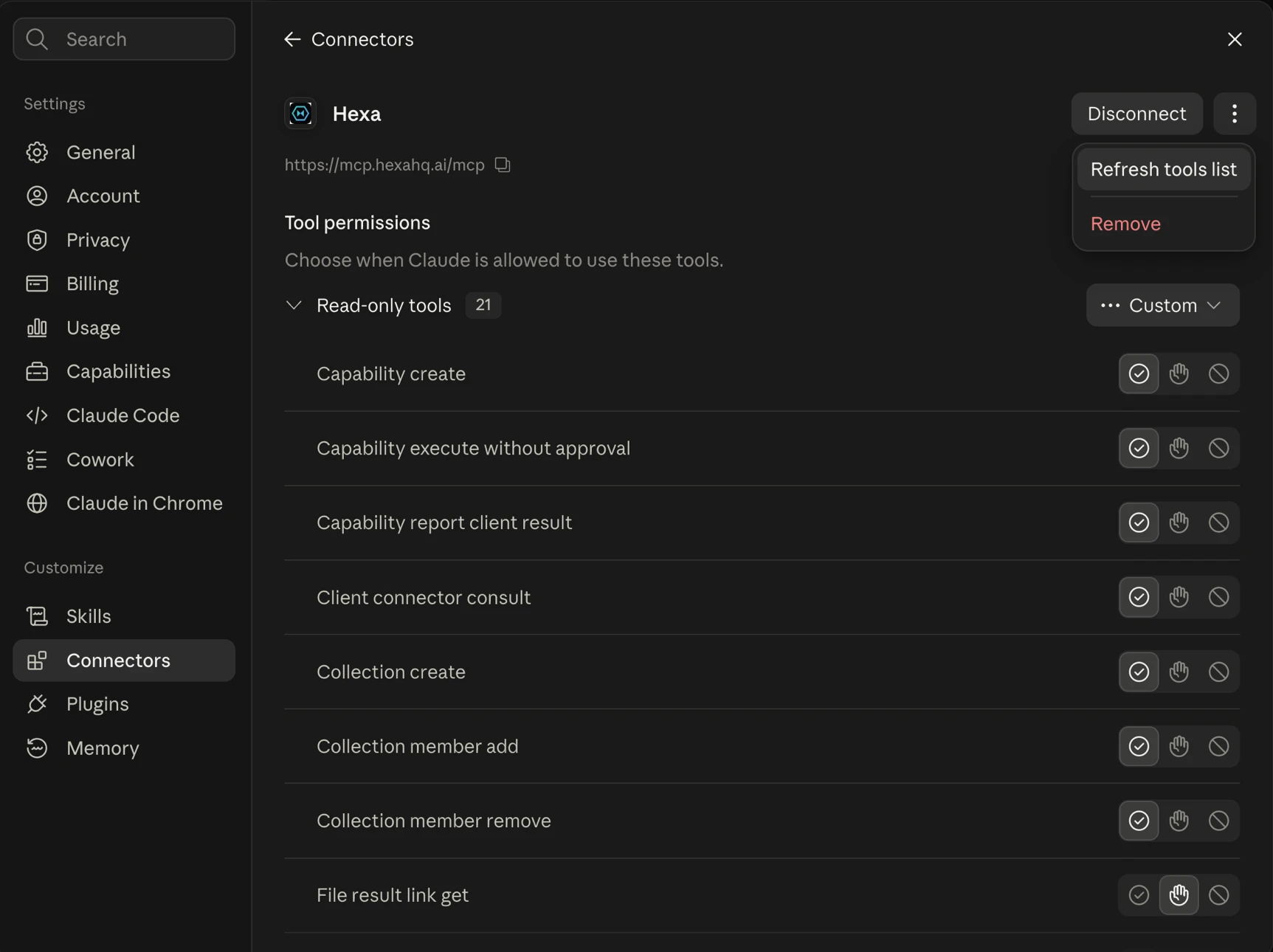This screenshot has width=1273, height=952.
Task: Open the Billing settings page
Action: pos(124,283)
